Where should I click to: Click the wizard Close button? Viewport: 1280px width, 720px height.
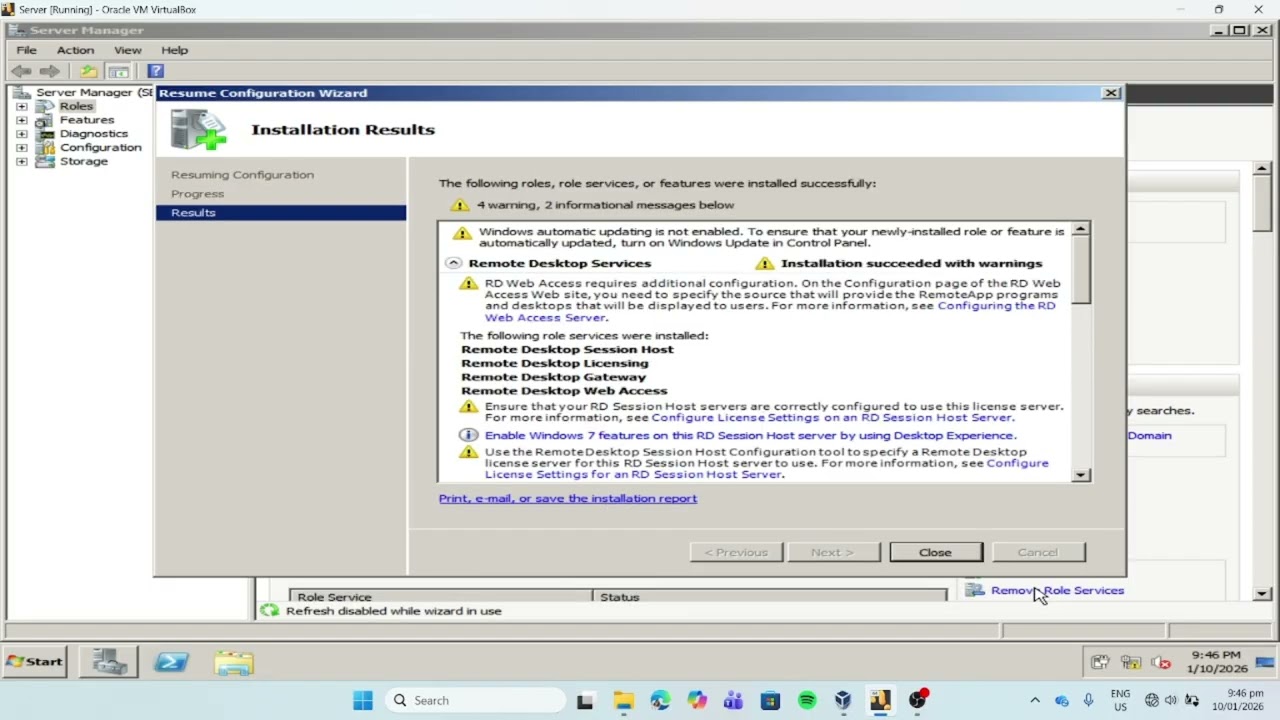936,552
